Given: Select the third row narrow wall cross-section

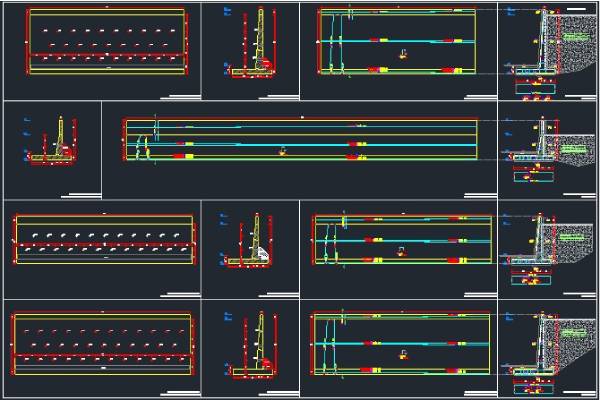Looking at the screenshot, I should tap(251, 243).
